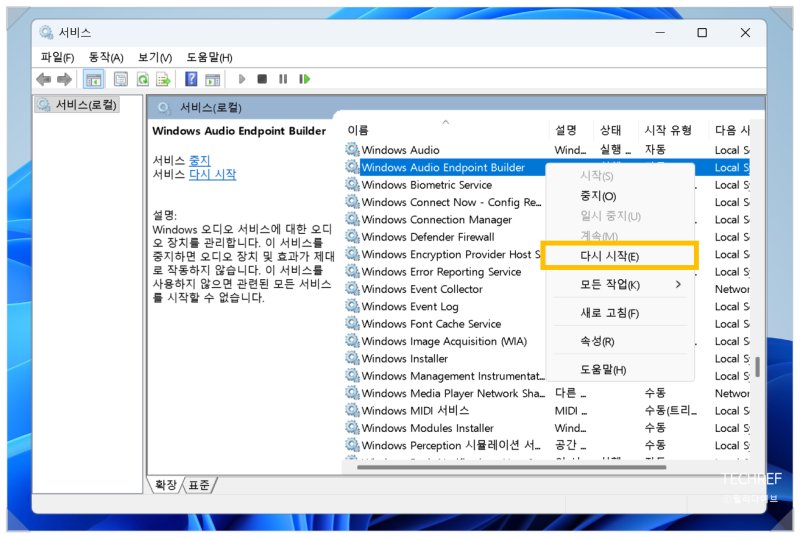Click gear icon of Windows Audio row
The width and height of the screenshot is (800, 538).
point(352,149)
